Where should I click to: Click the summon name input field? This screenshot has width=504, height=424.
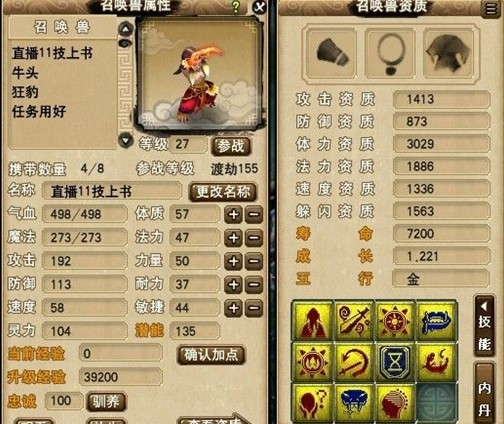click(112, 192)
